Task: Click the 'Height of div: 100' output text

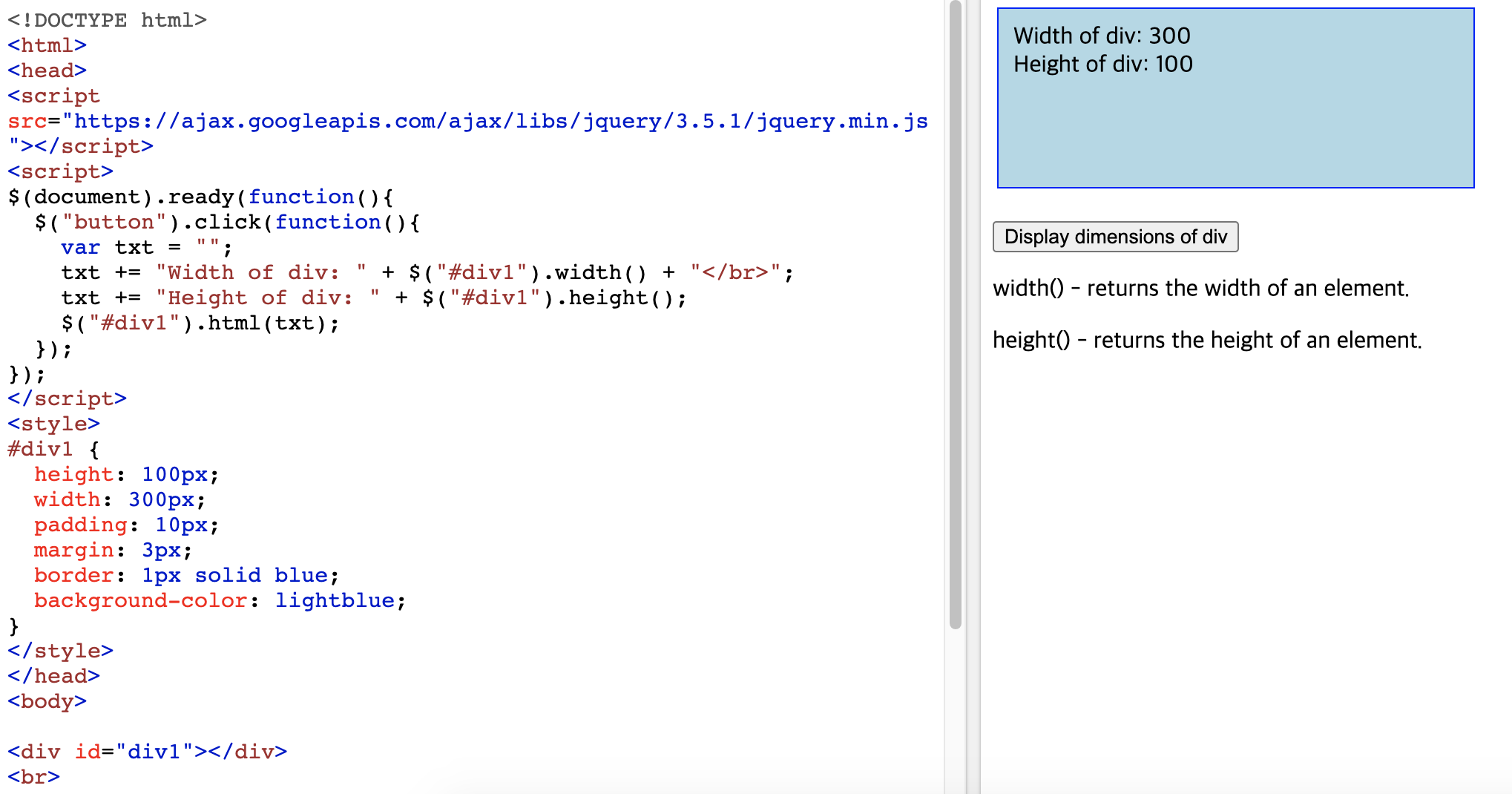Action: point(1103,64)
